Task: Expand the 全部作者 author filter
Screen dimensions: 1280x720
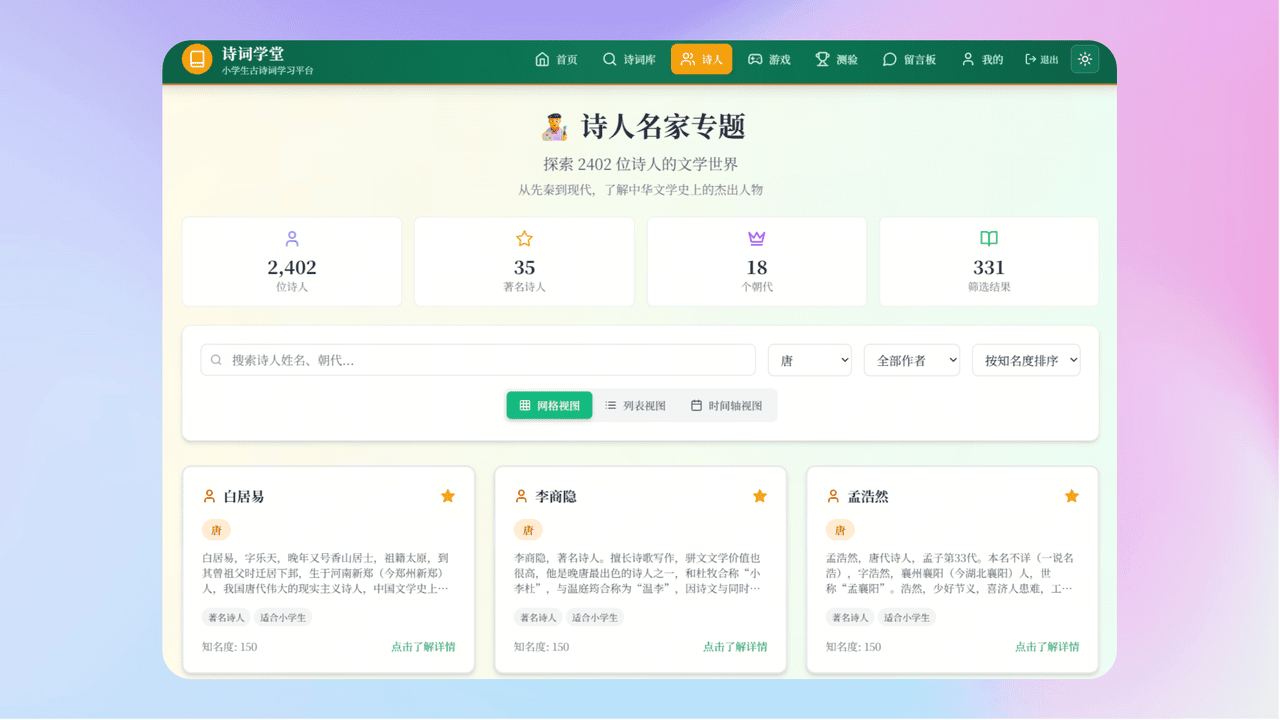Action: (x=911, y=360)
